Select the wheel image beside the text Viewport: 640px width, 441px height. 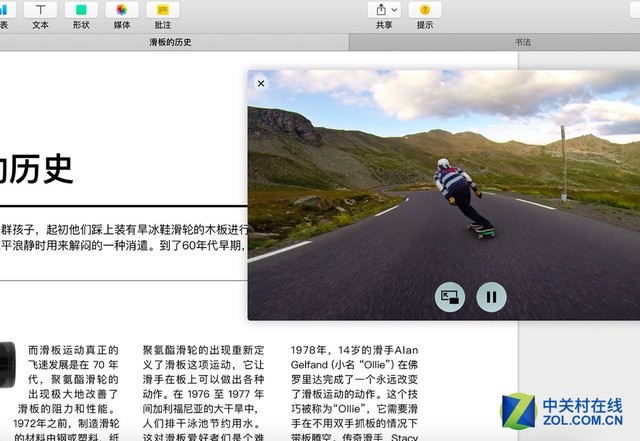[x=7, y=365]
